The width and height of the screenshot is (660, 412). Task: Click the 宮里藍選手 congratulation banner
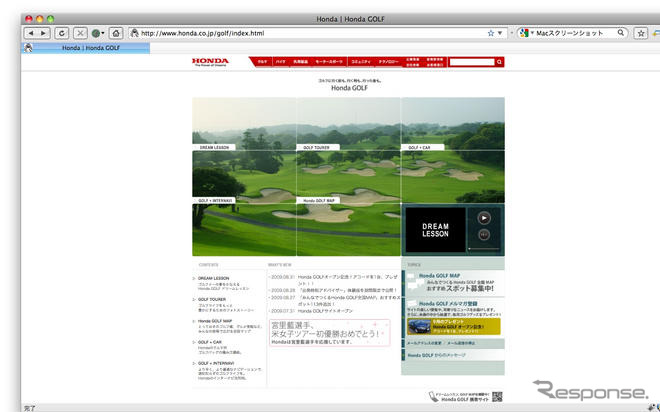coord(330,333)
